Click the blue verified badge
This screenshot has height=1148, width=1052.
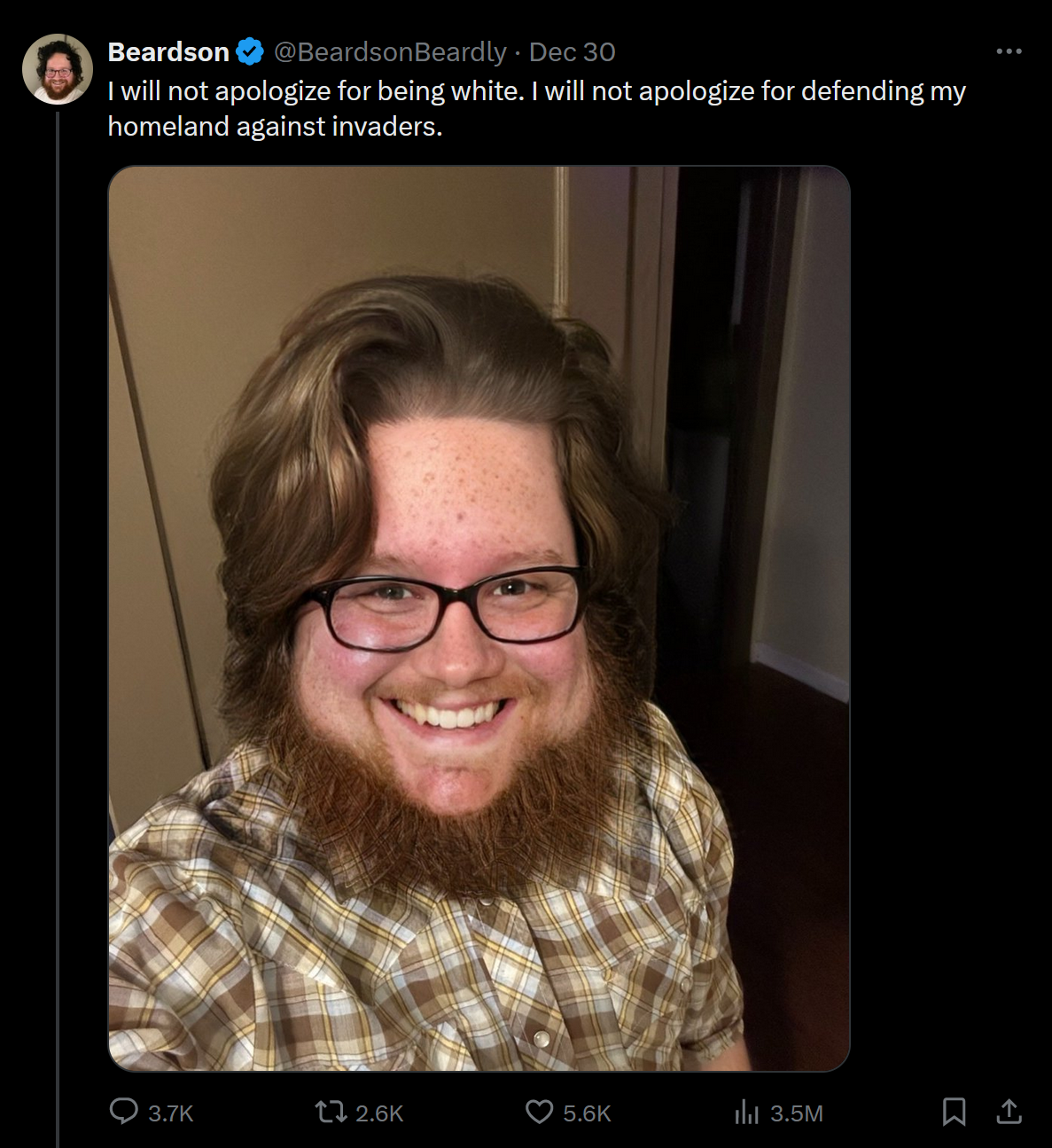point(250,52)
